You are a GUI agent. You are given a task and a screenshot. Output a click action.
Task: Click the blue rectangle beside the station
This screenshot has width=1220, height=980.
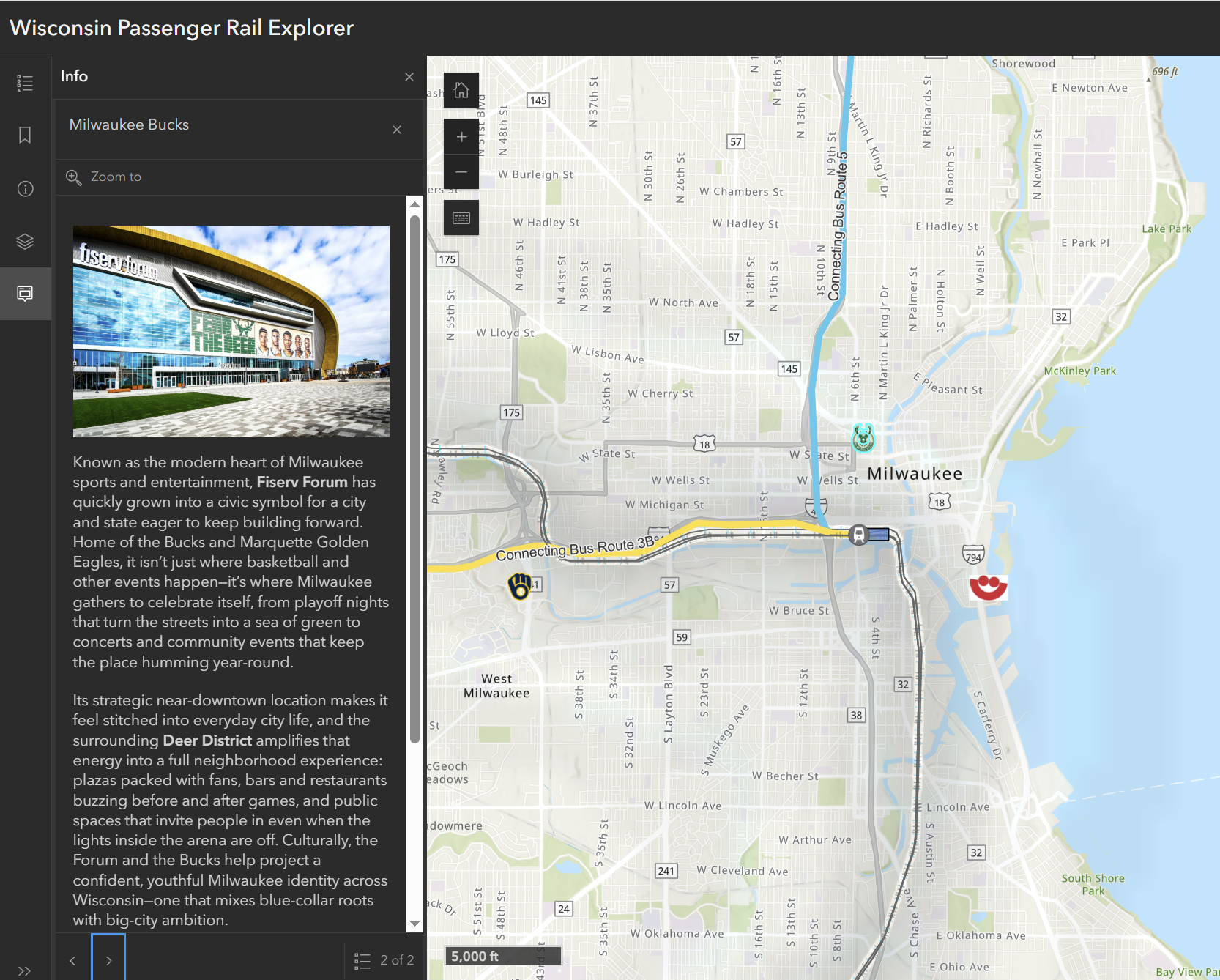[x=879, y=535]
